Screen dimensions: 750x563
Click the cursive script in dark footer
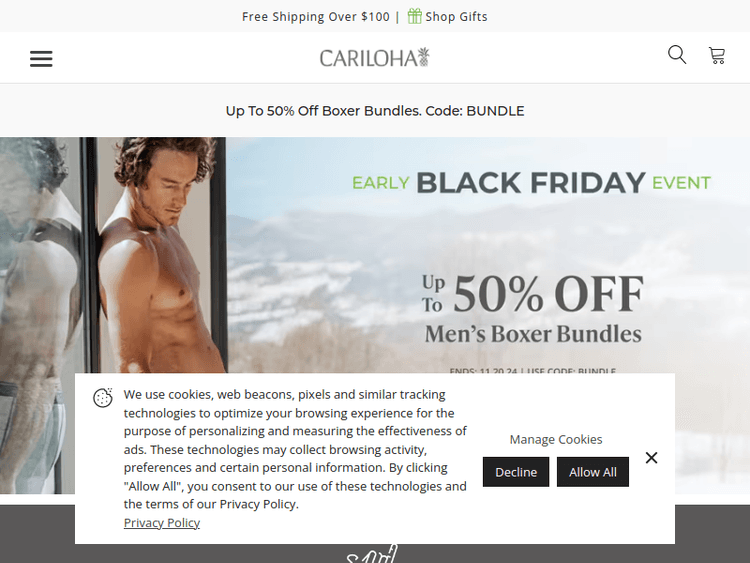pos(372,553)
